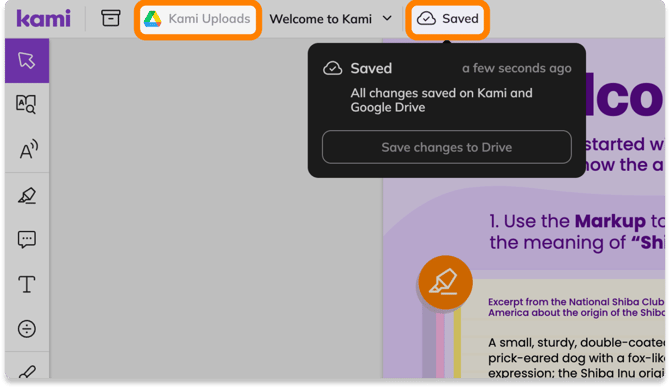Viewport: 670px width, 388px height.
Task: Click 'Use the Markup' instruction text
Action: pyautogui.click(x=577, y=232)
